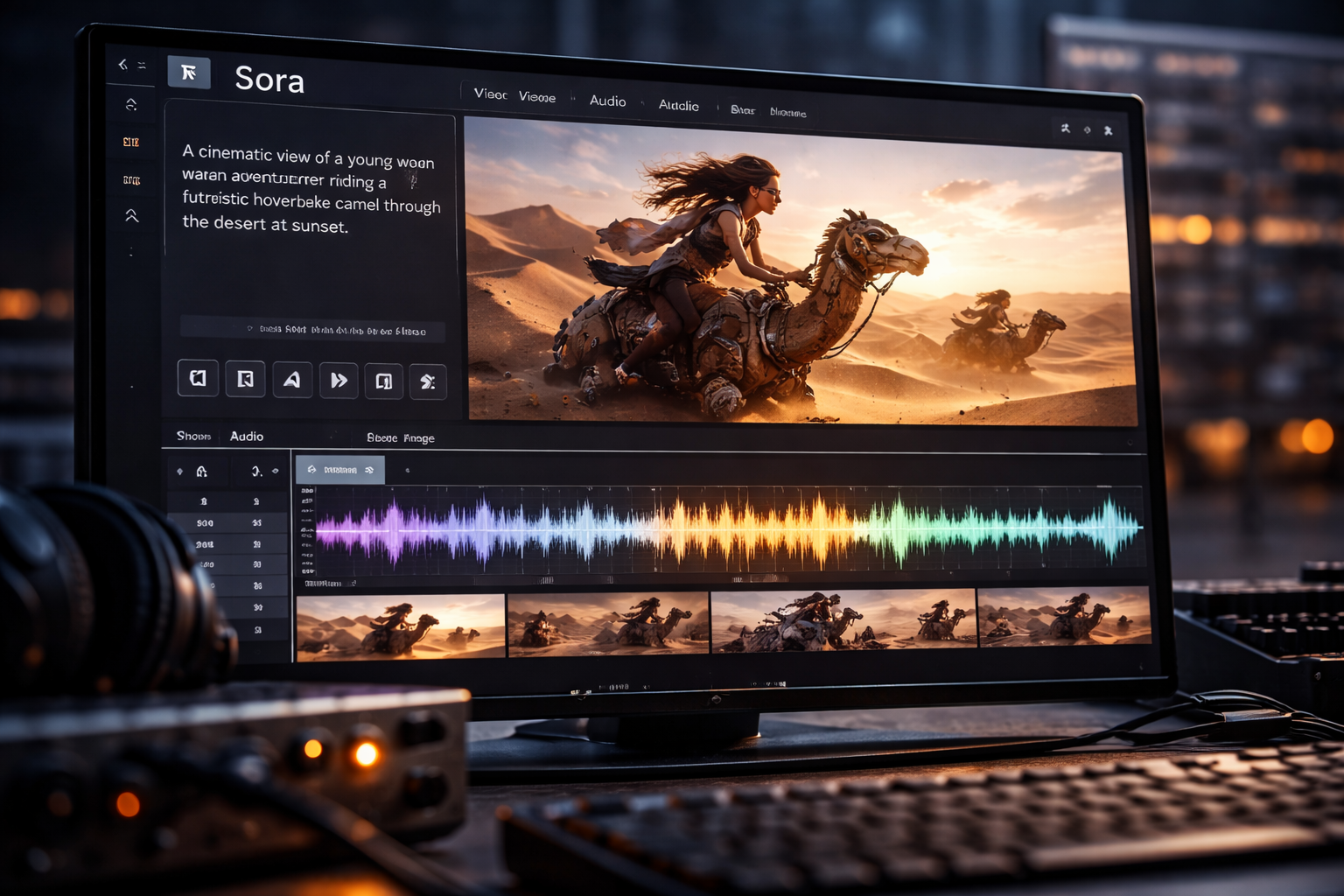Select the third timeline thumbnail
This screenshot has height=896, width=1344.
[x=843, y=619]
